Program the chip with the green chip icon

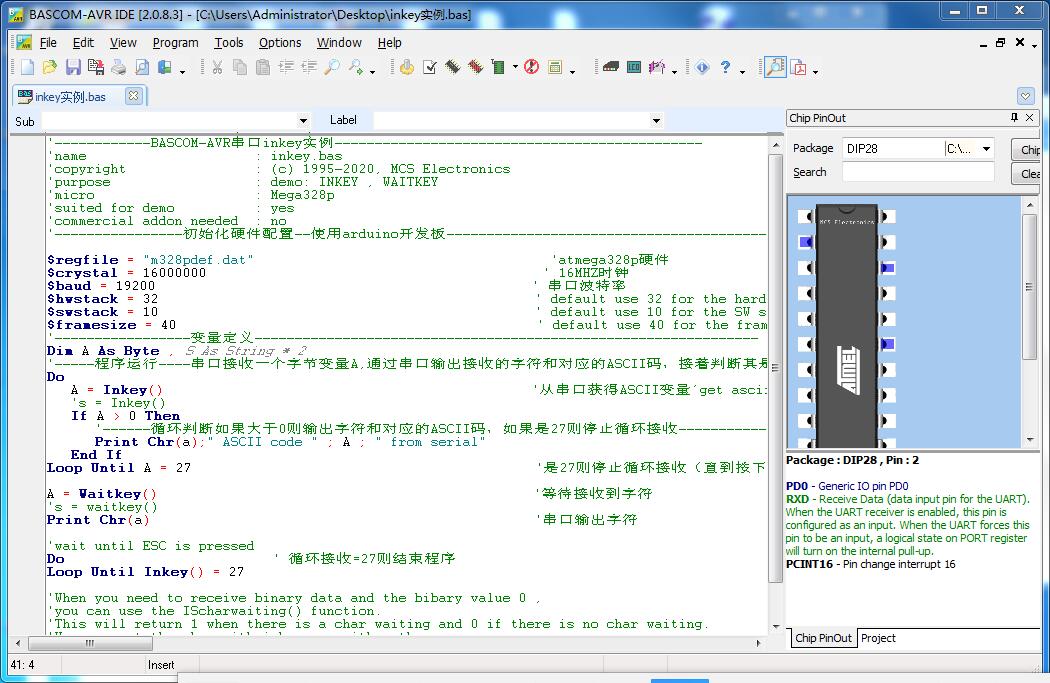pyautogui.click(x=498, y=67)
